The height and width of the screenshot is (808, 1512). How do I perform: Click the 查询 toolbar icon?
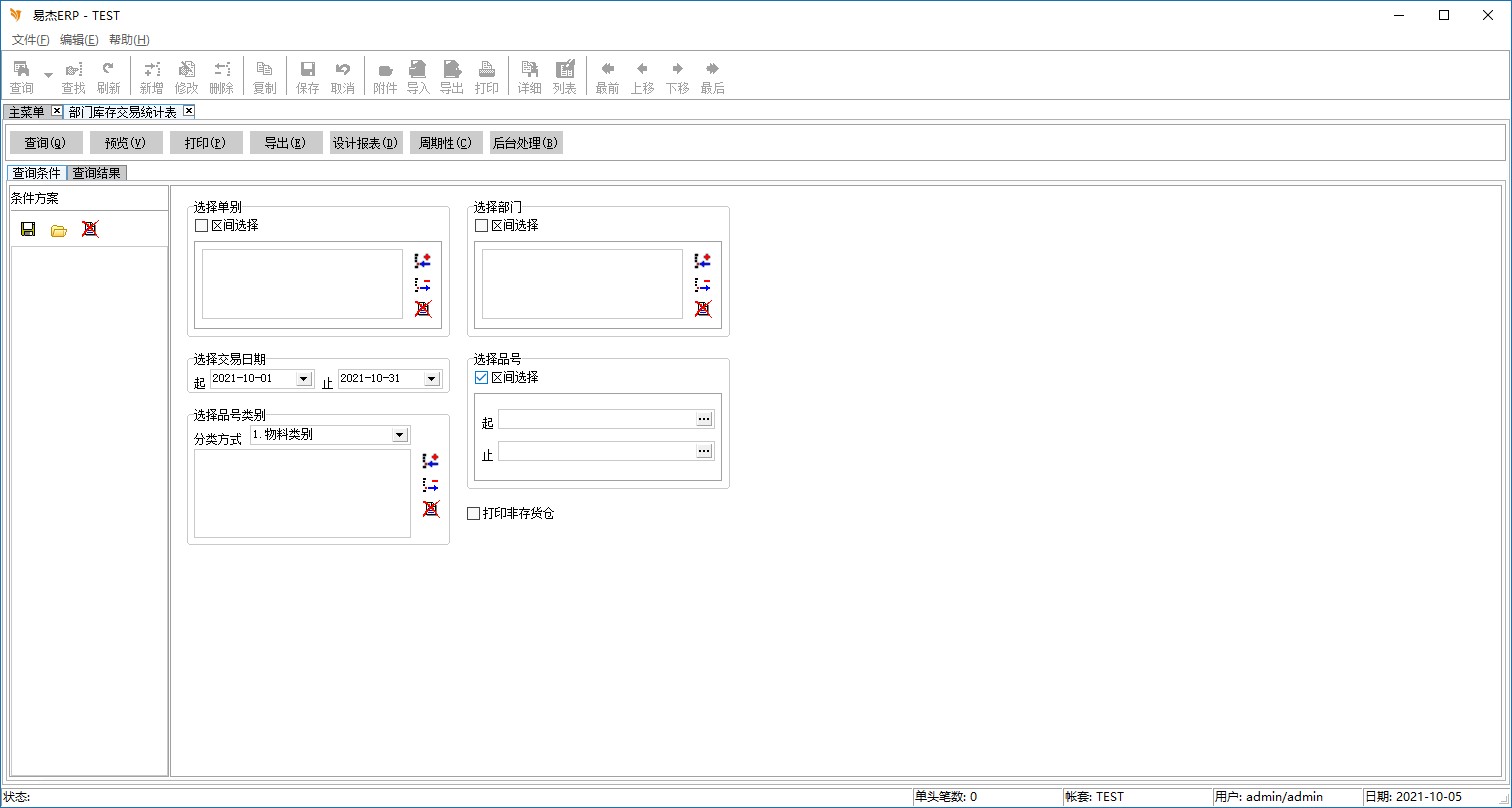(x=21, y=70)
